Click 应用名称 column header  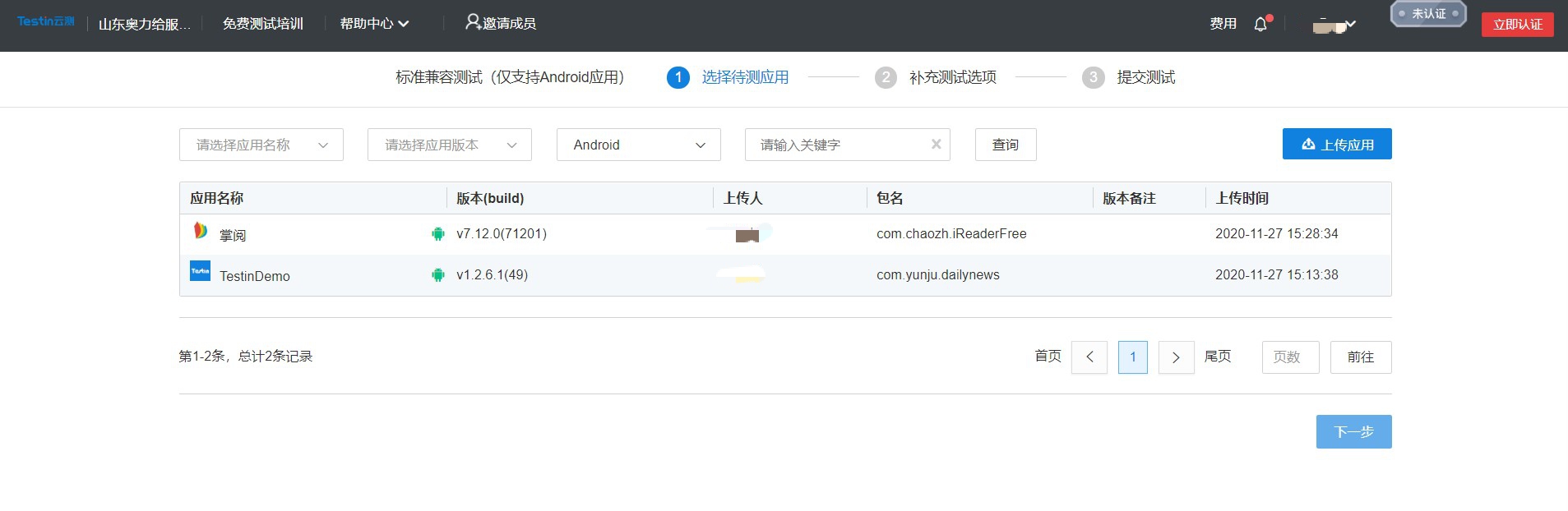217,198
